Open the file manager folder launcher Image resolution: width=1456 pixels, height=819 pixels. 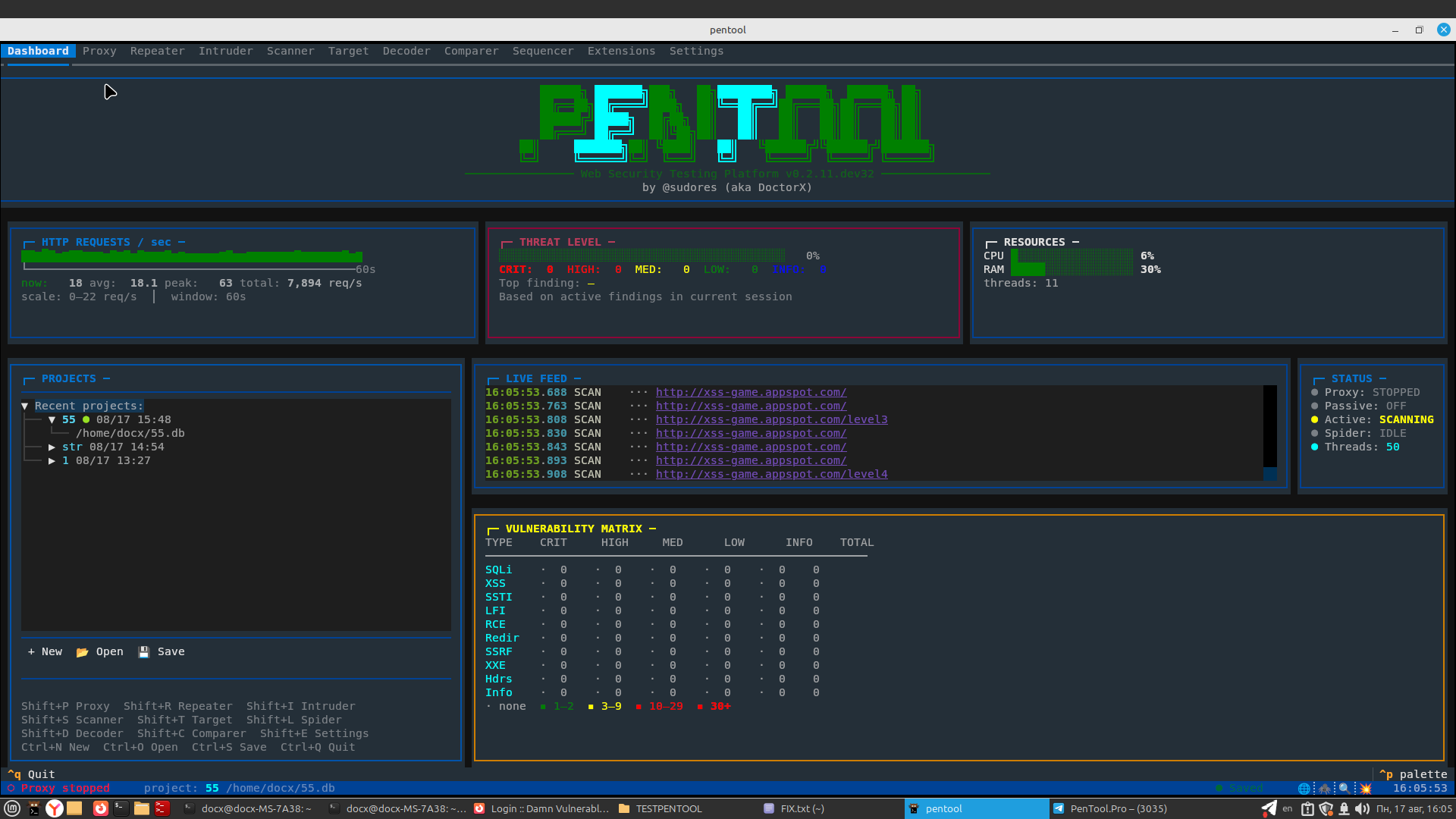coord(141,808)
